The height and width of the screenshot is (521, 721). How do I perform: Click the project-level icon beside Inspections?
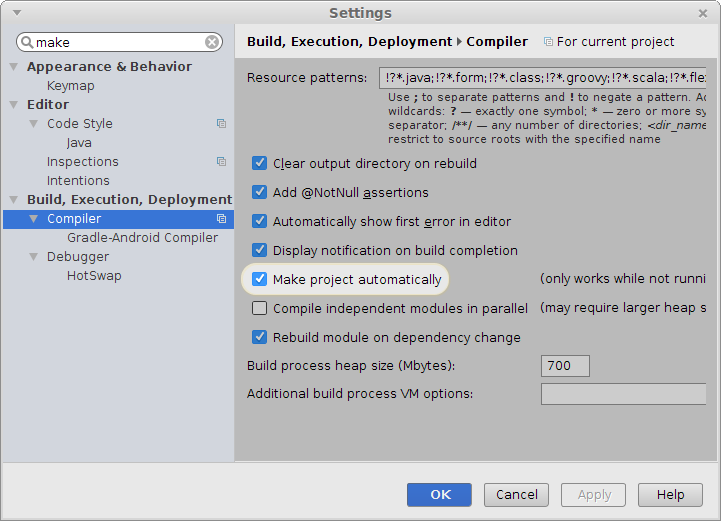221,162
